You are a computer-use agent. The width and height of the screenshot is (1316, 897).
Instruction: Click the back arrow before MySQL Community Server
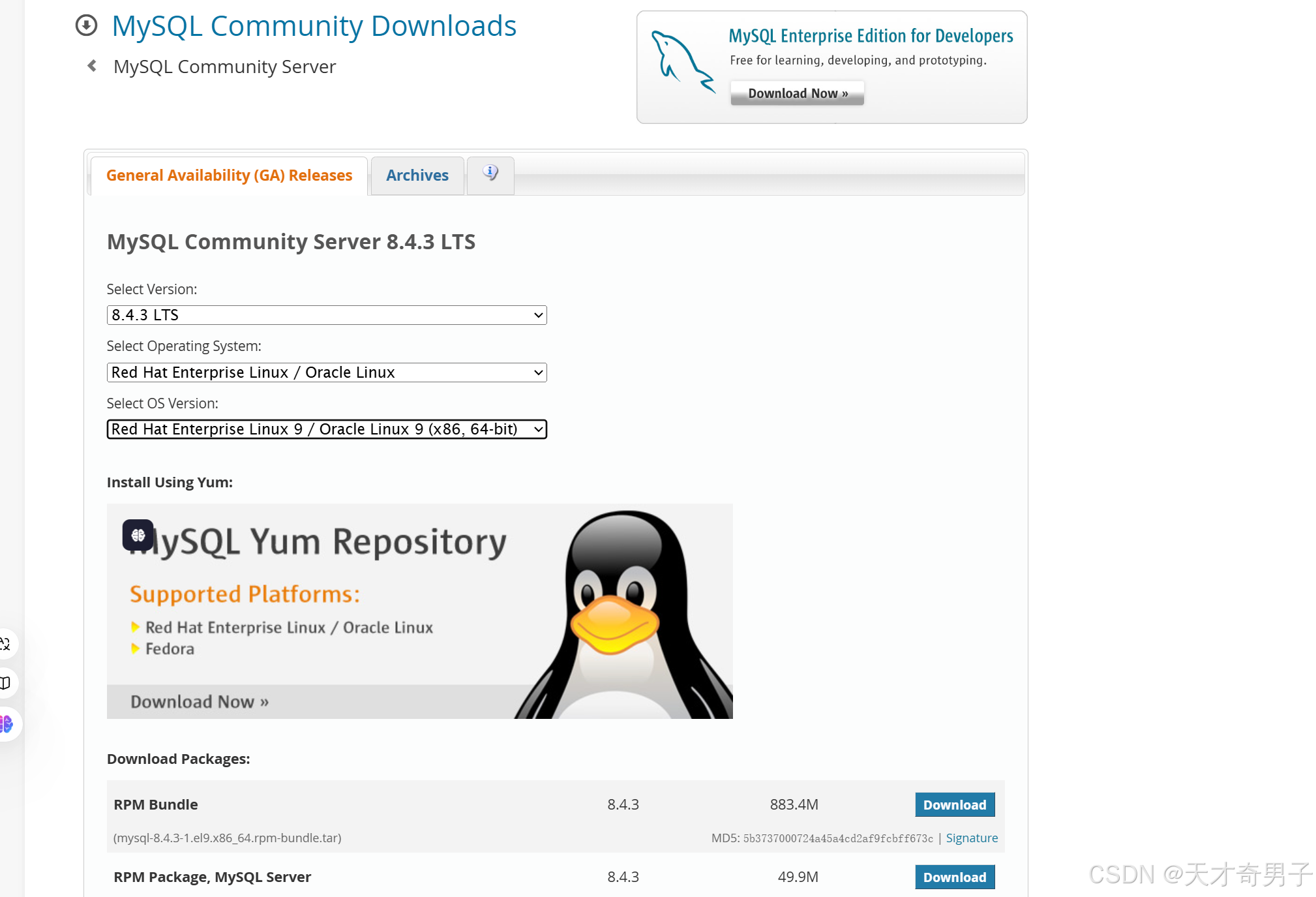[x=92, y=66]
